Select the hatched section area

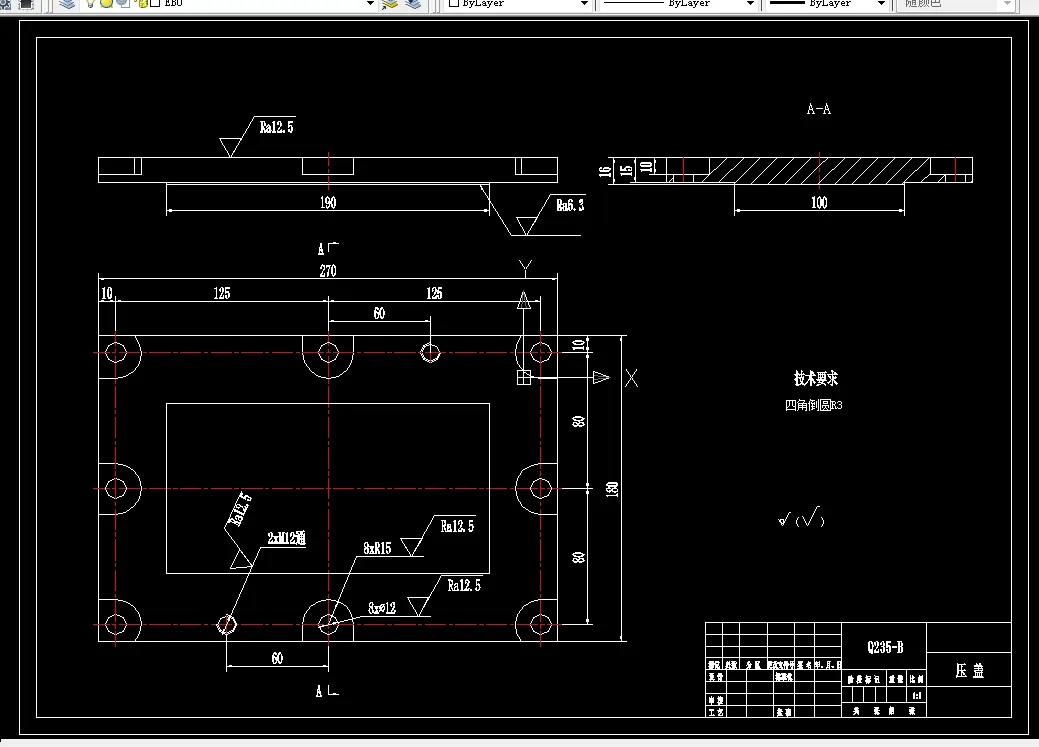point(819,170)
